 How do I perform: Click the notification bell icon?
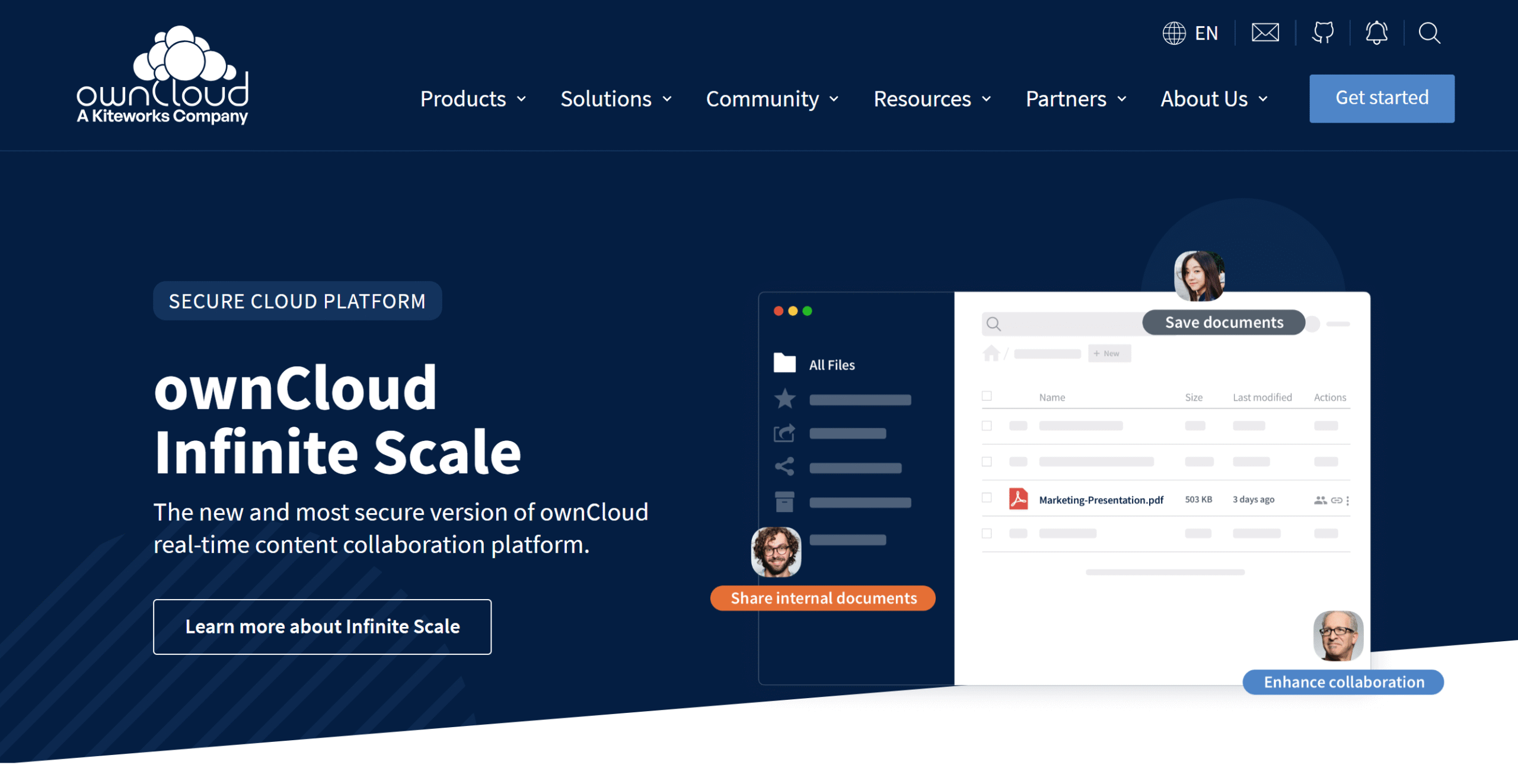point(1376,33)
